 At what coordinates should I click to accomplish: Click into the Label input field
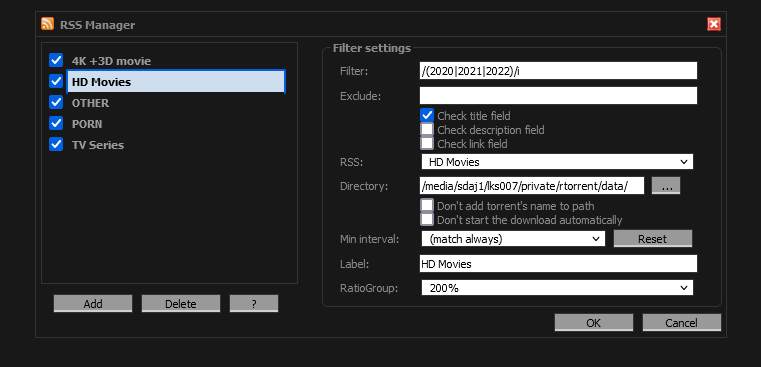click(x=558, y=264)
